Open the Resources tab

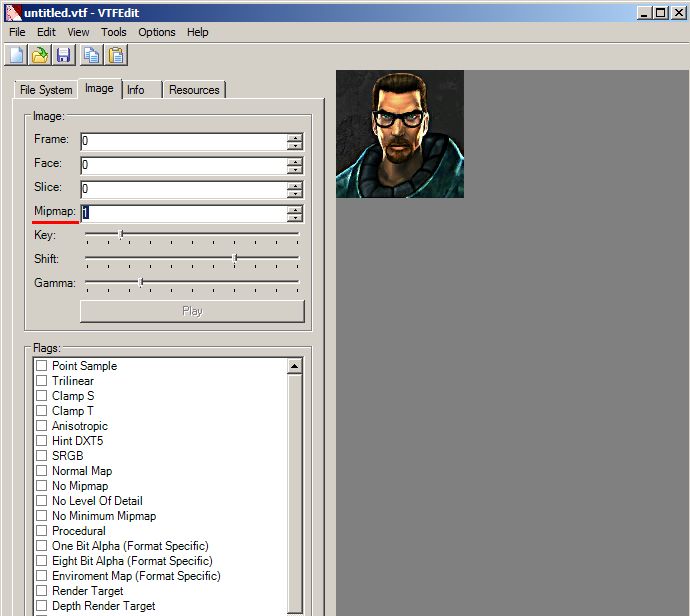pos(194,90)
